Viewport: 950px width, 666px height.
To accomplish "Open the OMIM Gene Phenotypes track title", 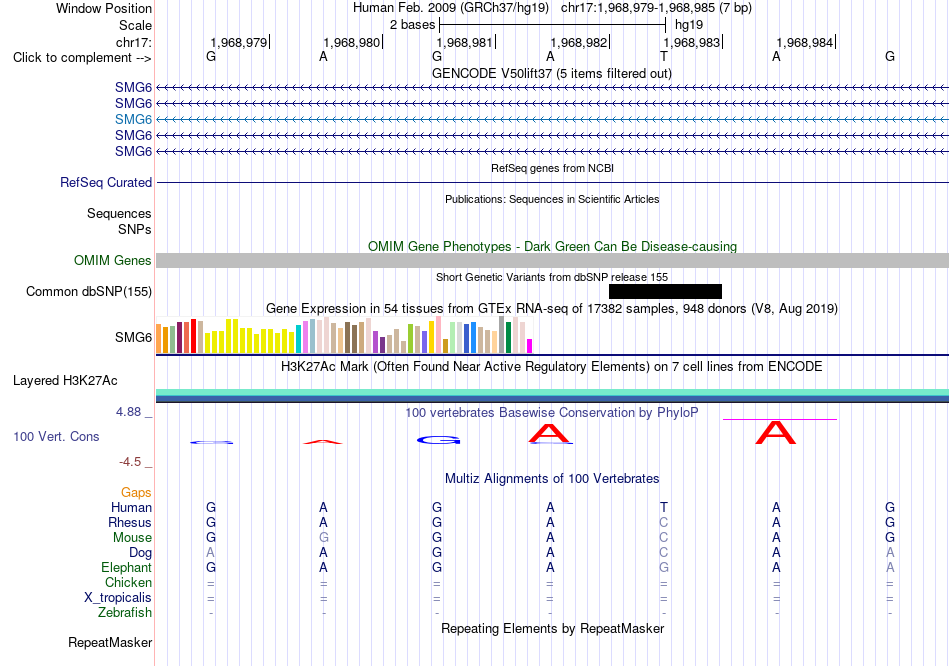I will coord(552,247).
